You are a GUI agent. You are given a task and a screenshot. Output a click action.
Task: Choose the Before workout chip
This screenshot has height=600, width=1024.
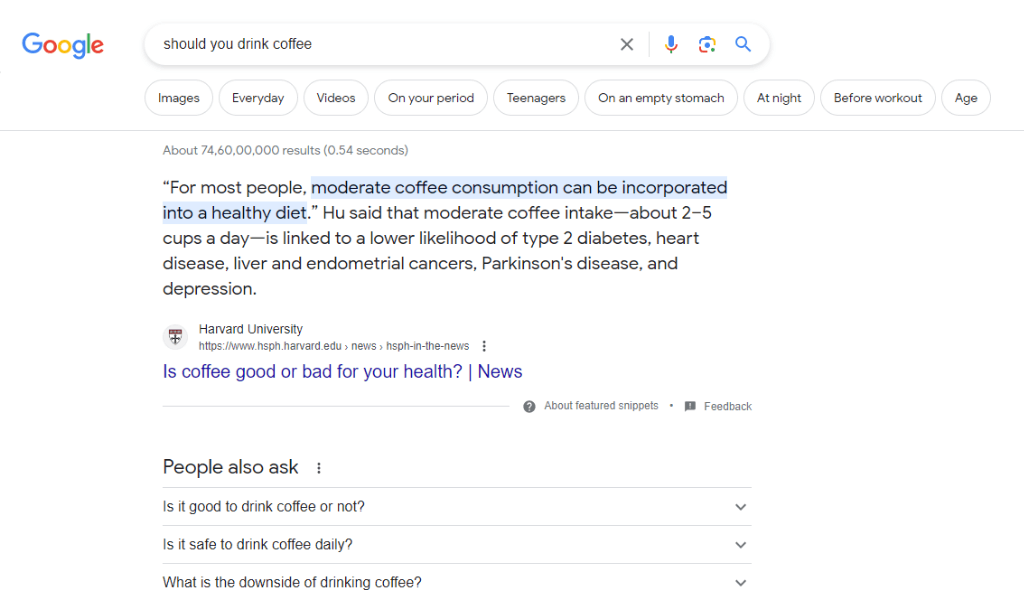[878, 98]
